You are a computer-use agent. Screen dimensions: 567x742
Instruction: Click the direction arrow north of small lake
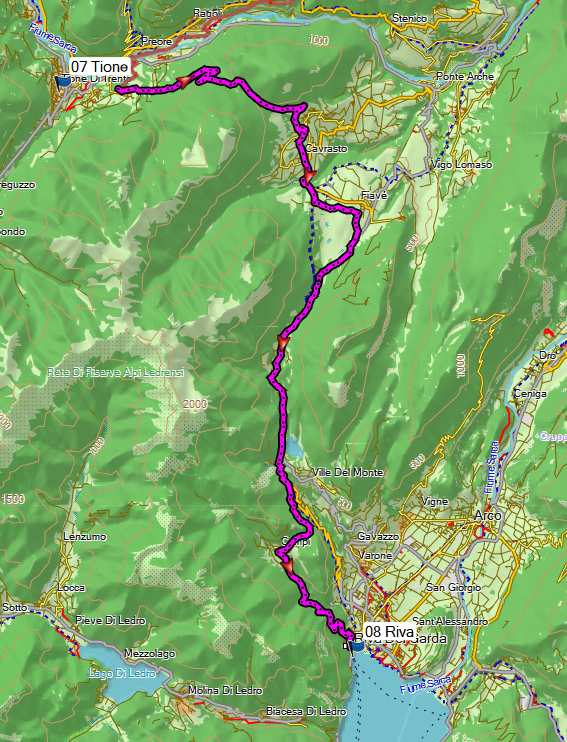pyautogui.click(x=283, y=342)
